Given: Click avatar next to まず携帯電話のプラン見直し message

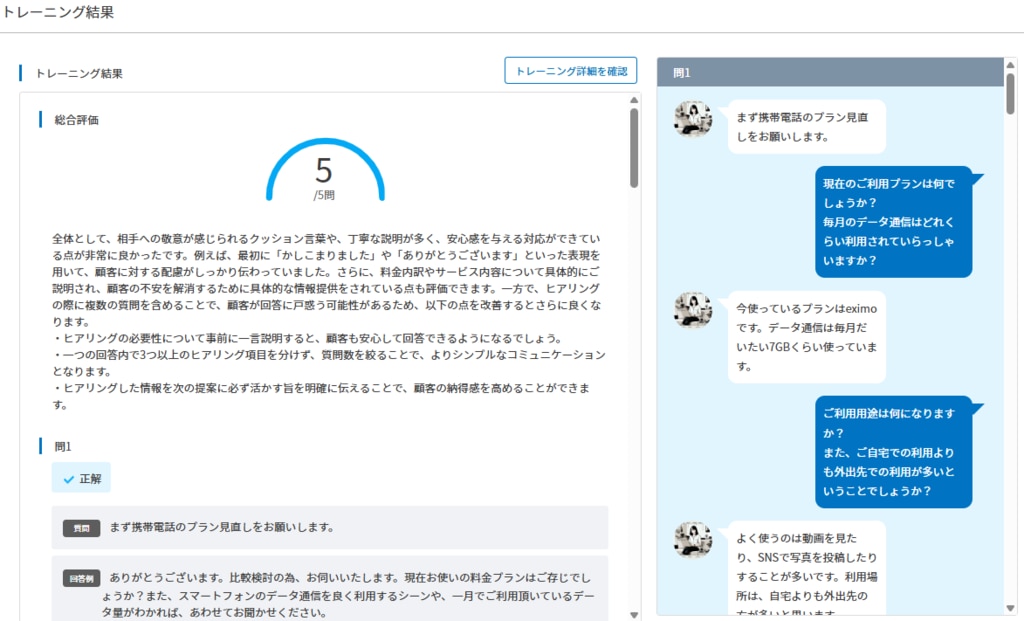Looking at the screenshot, I should (x=693, y=119).
